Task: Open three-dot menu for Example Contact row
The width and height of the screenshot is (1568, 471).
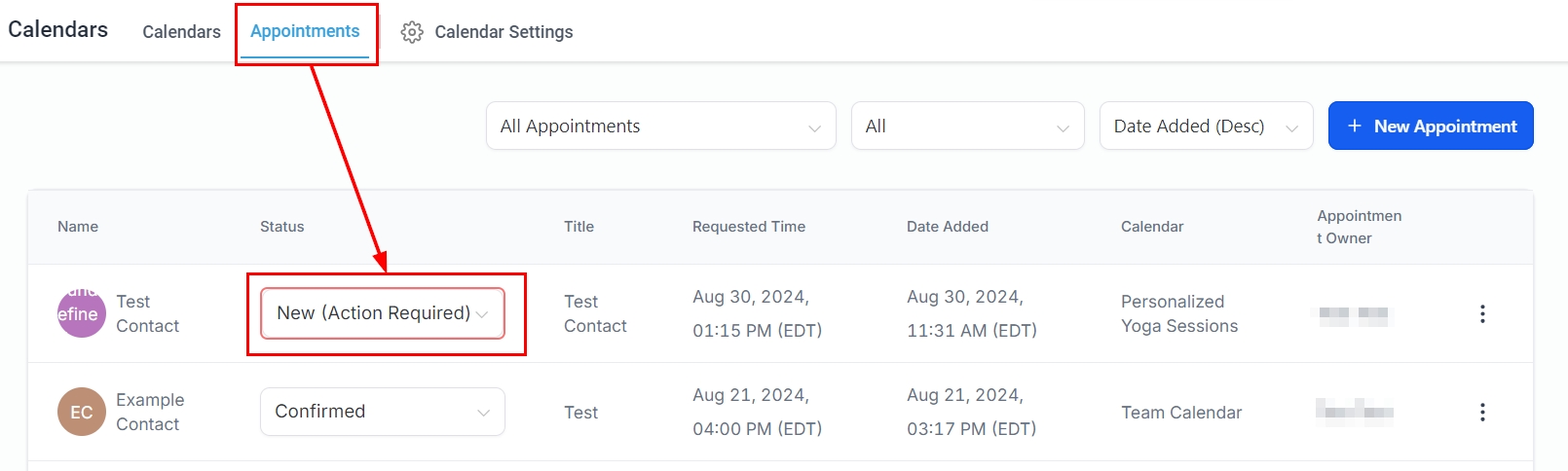Action: (x=1482, y=412)
